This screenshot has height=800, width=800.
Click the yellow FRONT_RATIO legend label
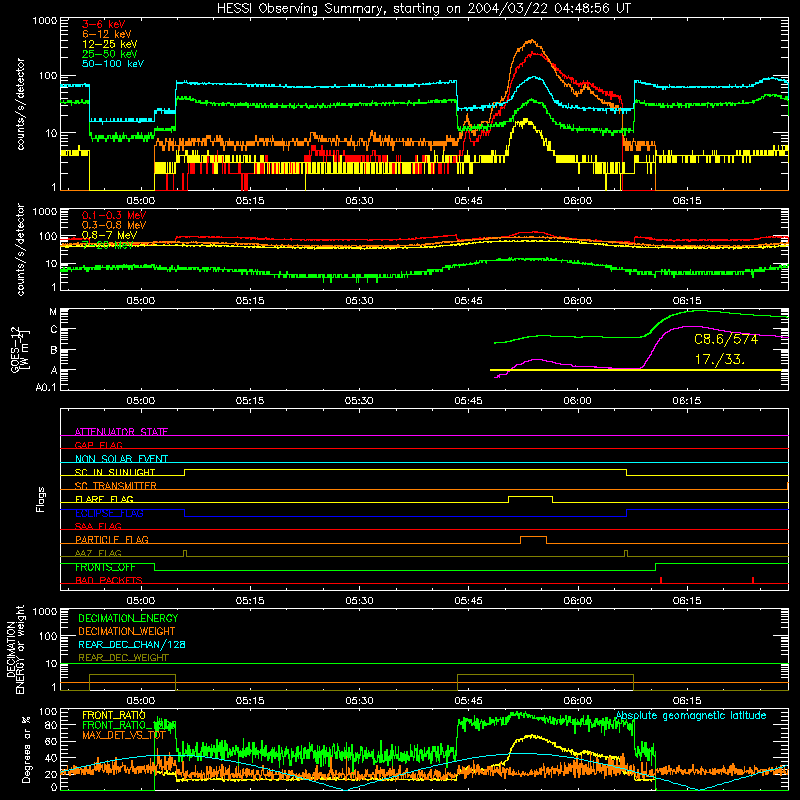114,716
